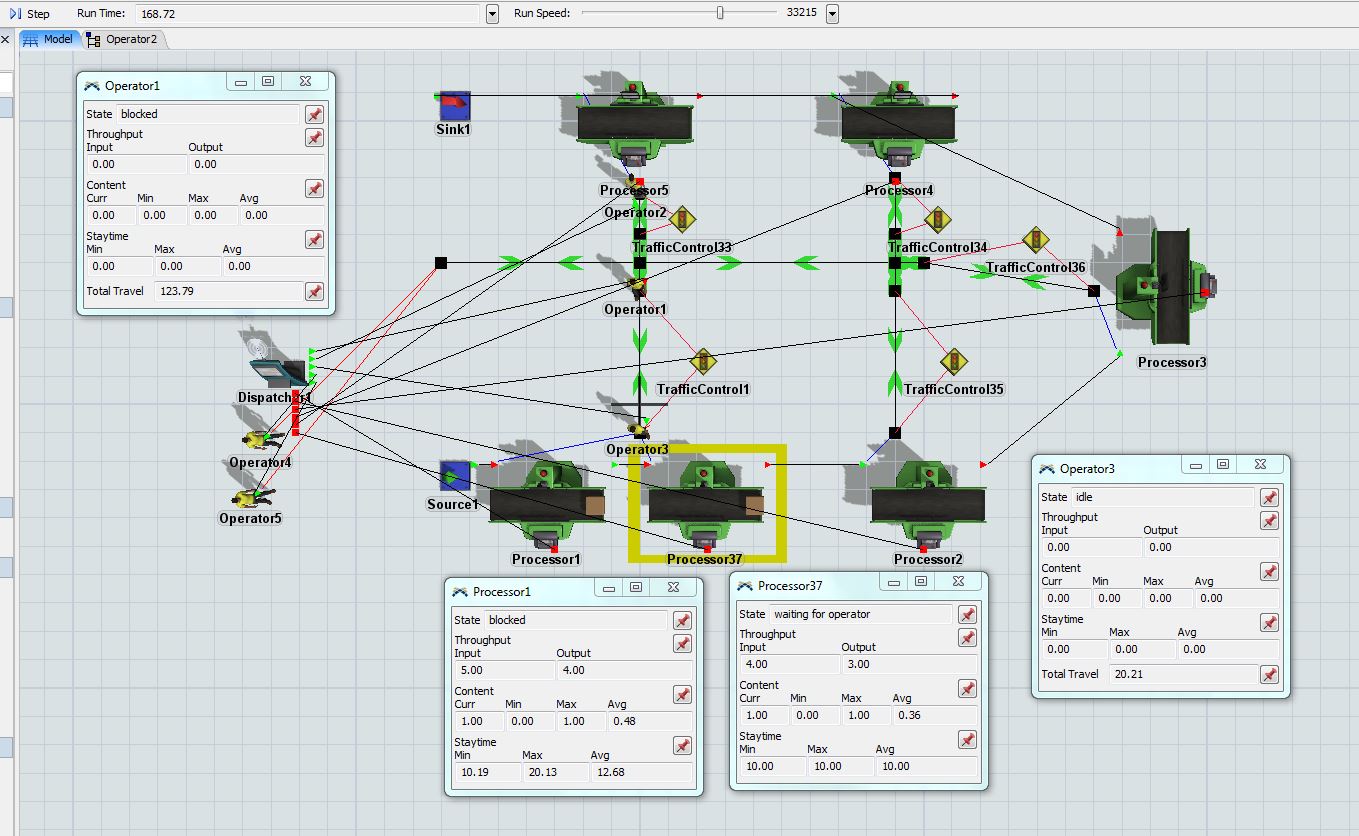This screenshot has height=836, width=1359.
Task: Click the Run Time value field
Action: pyautogui.click(x=307, y=14)
